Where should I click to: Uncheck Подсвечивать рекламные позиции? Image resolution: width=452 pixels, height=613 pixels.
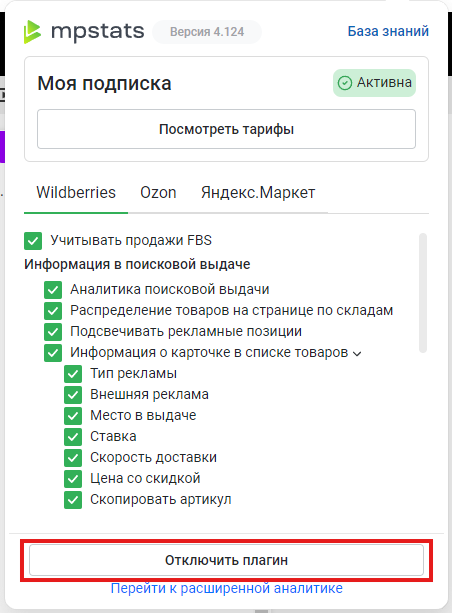tap(53, 332)
